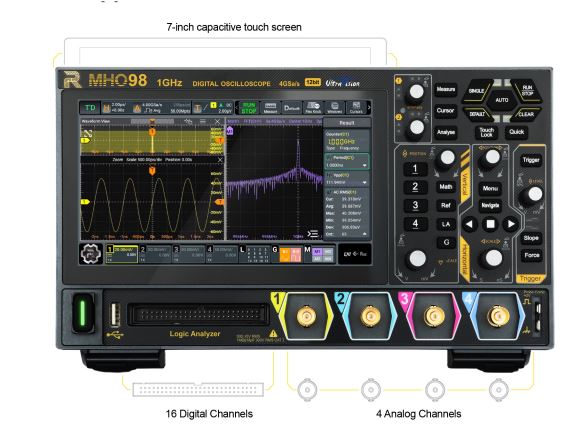Screen dimensions: 586x432
Task: Tap the TD status badge
Action: [x=90, y=108]
